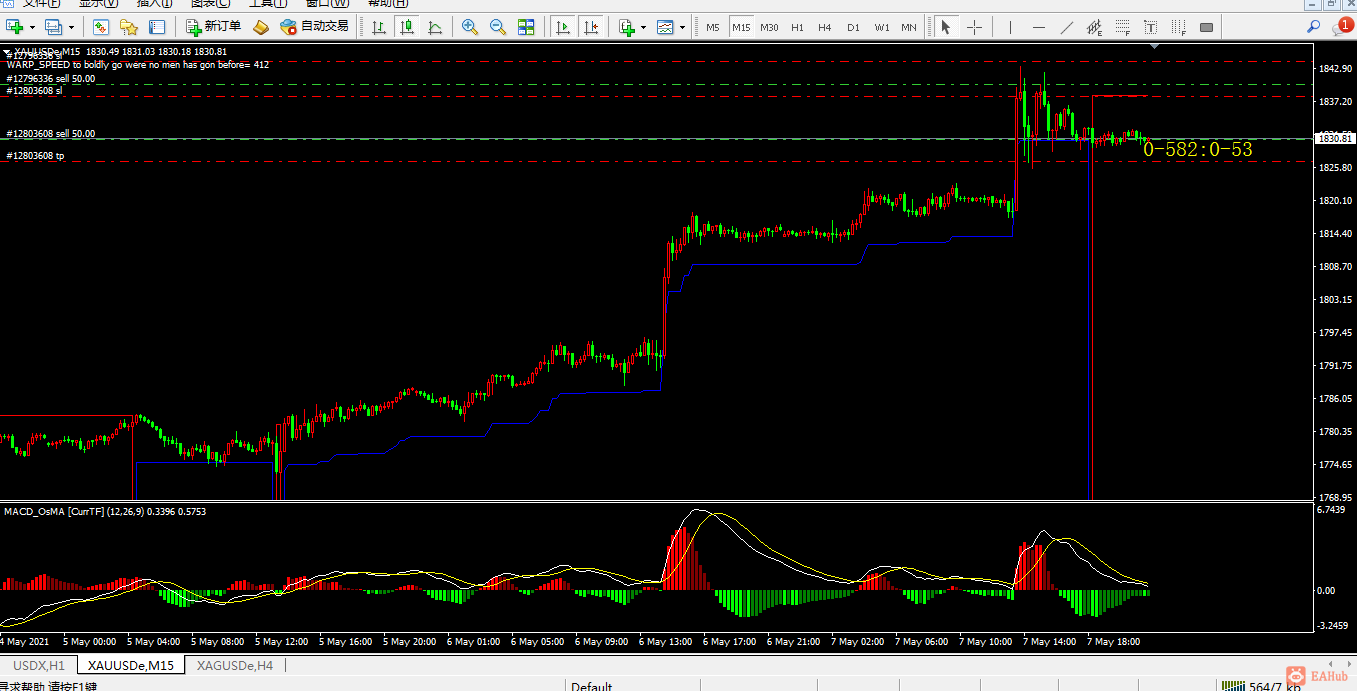Show the Terminal panel icon
1357x691 pixels.
(156, 27)
